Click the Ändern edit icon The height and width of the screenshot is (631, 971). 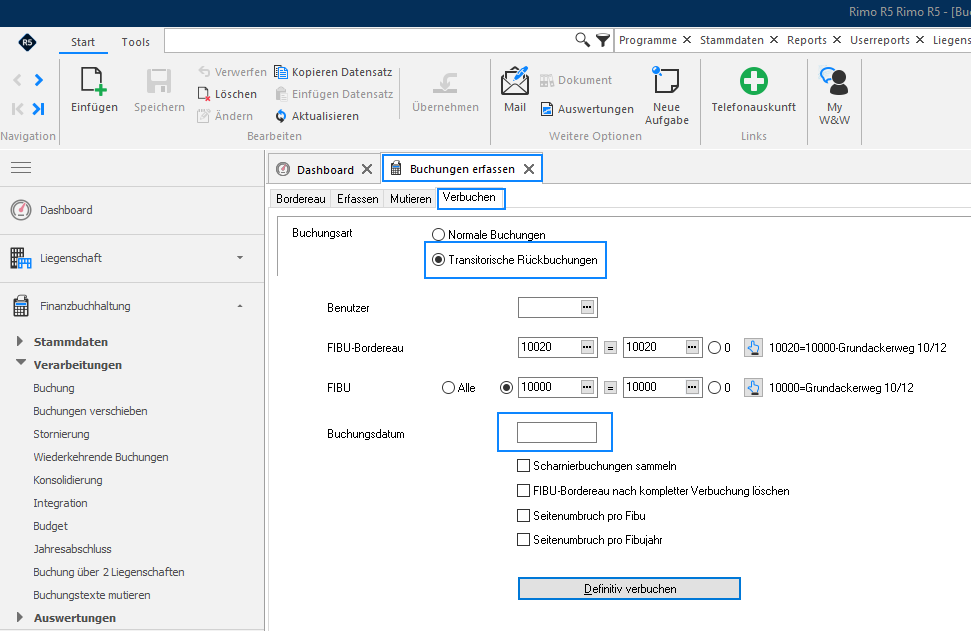pos(204,116)
